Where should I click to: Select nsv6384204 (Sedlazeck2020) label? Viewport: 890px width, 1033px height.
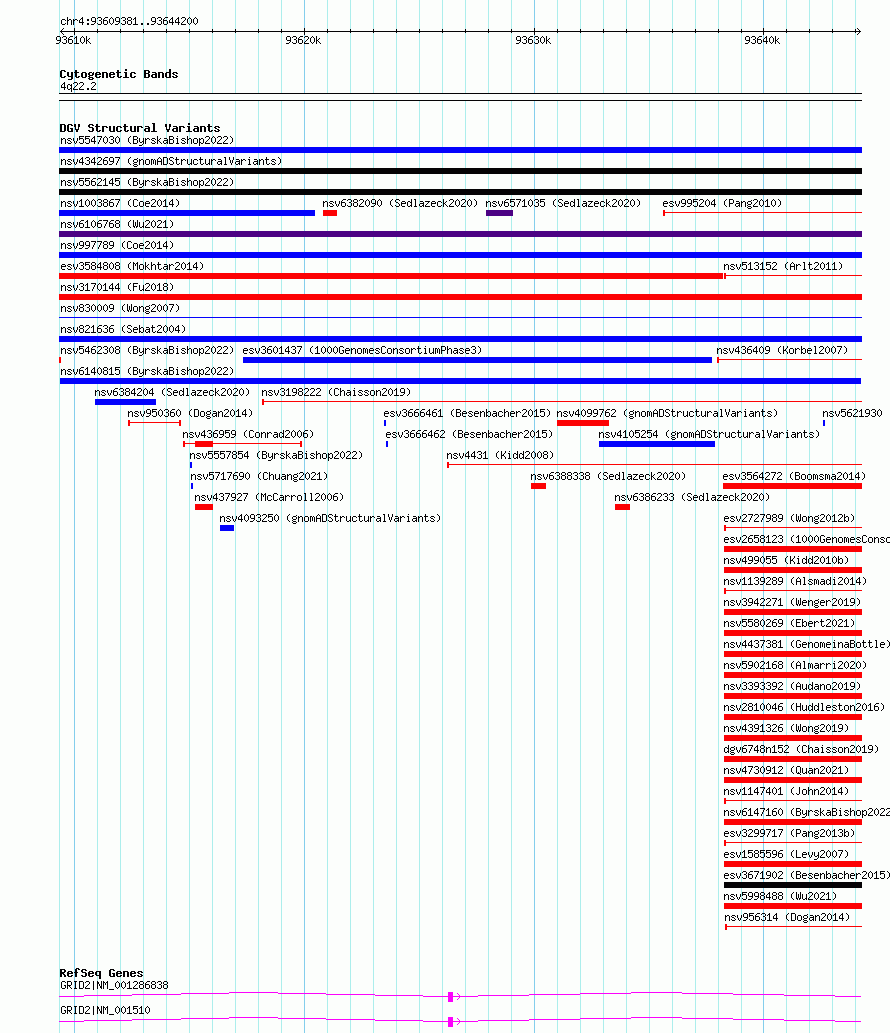(172, 393)
